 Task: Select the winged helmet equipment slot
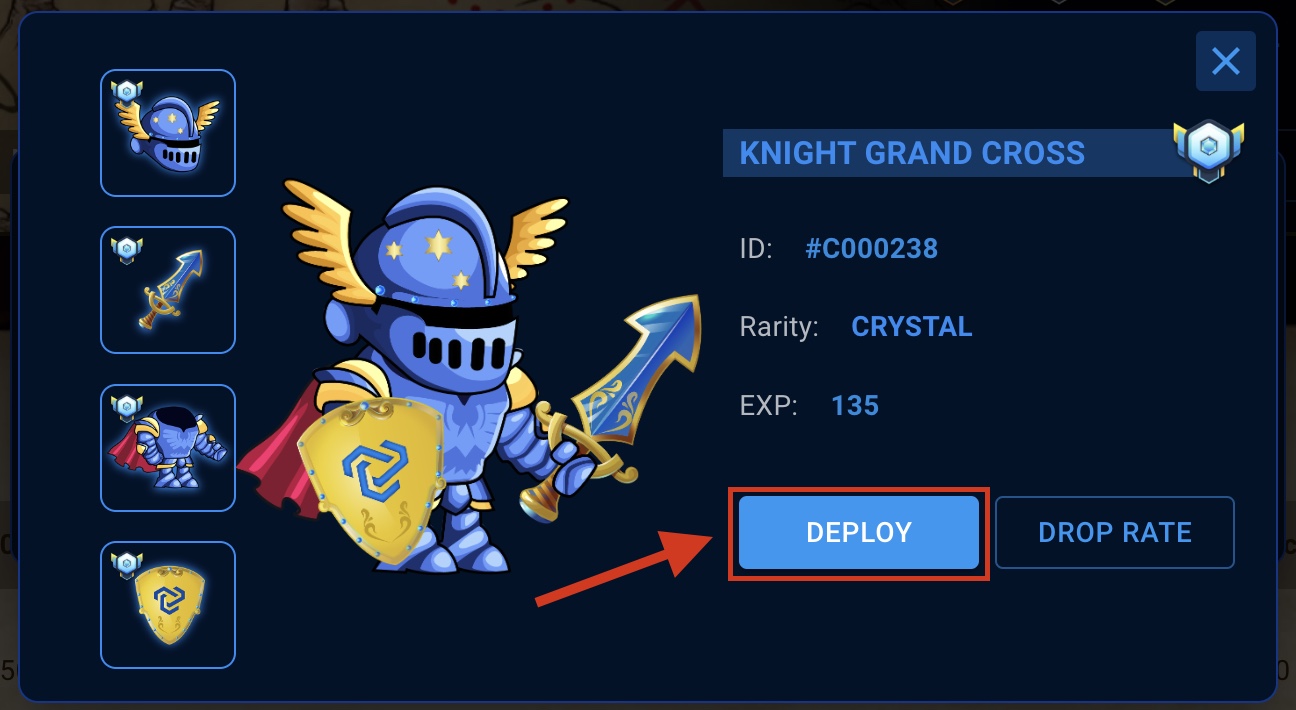tap(168, 133)
